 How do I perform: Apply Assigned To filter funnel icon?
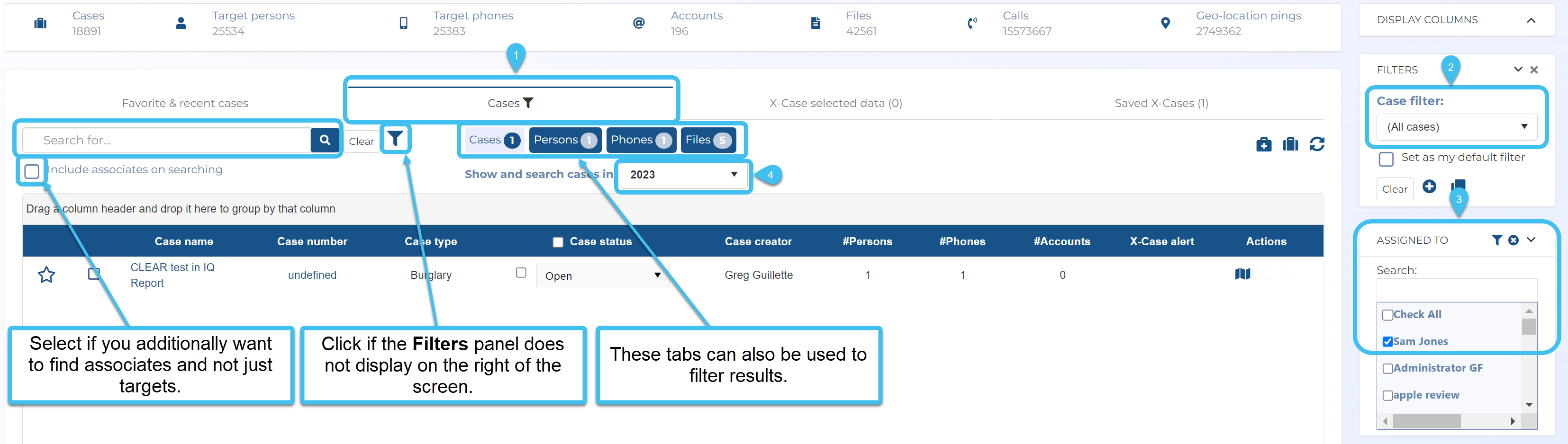pyautogui.click(x=1497, y=240)
